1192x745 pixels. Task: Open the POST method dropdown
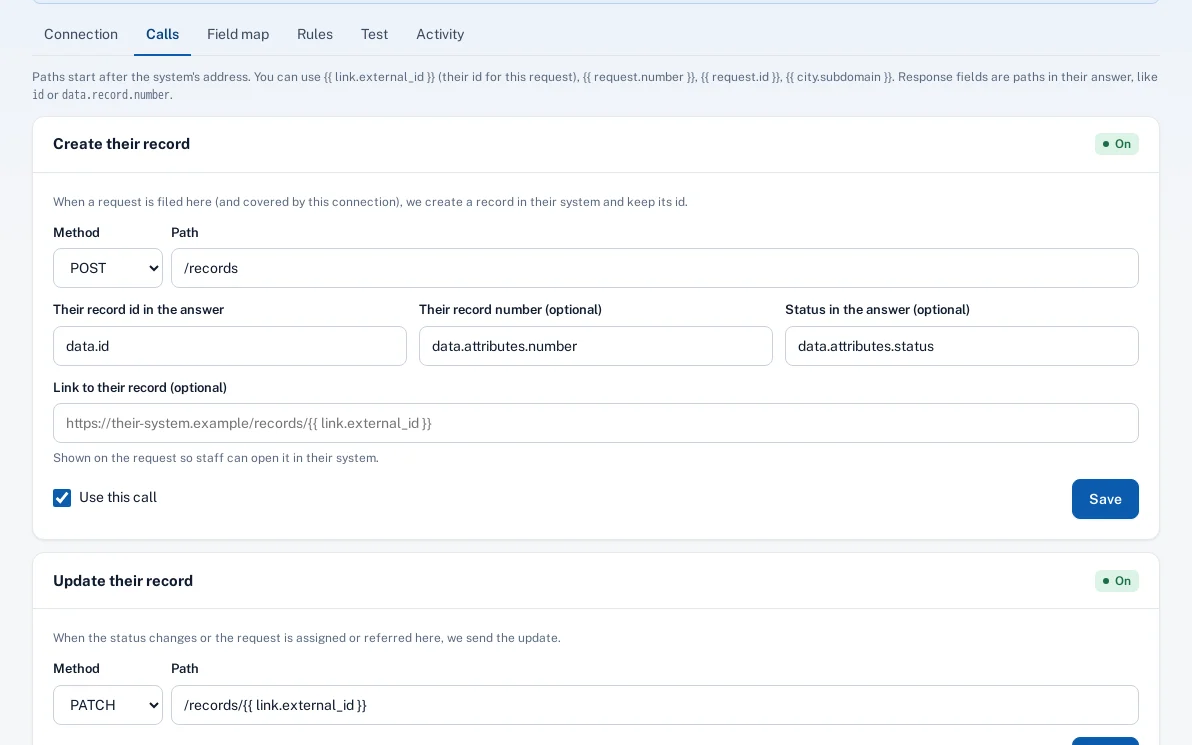click(108, 268)
